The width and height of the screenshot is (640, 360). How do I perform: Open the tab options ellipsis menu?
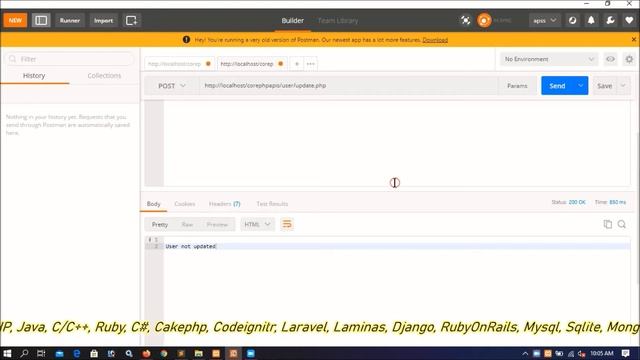311,64
